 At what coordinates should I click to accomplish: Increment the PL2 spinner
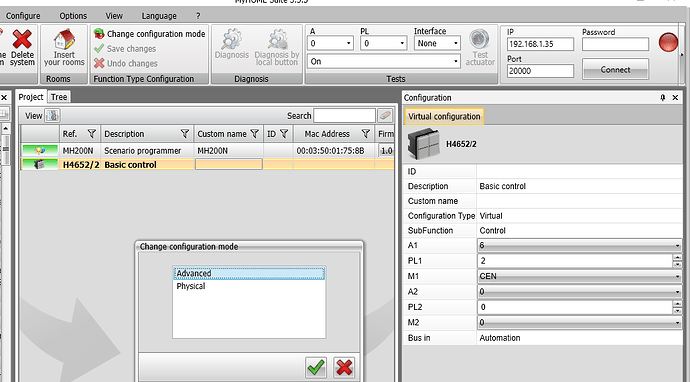[678, 304]
